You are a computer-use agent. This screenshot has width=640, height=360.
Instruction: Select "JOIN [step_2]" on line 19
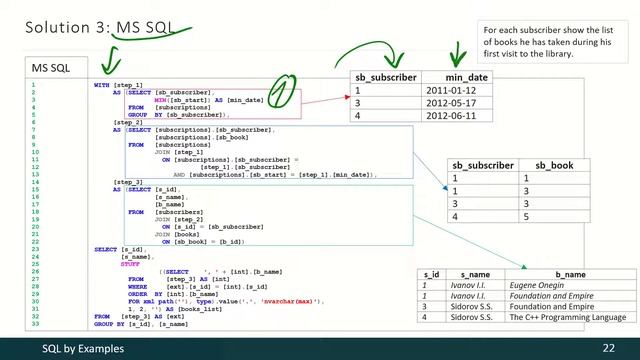[x=179, y=219]
